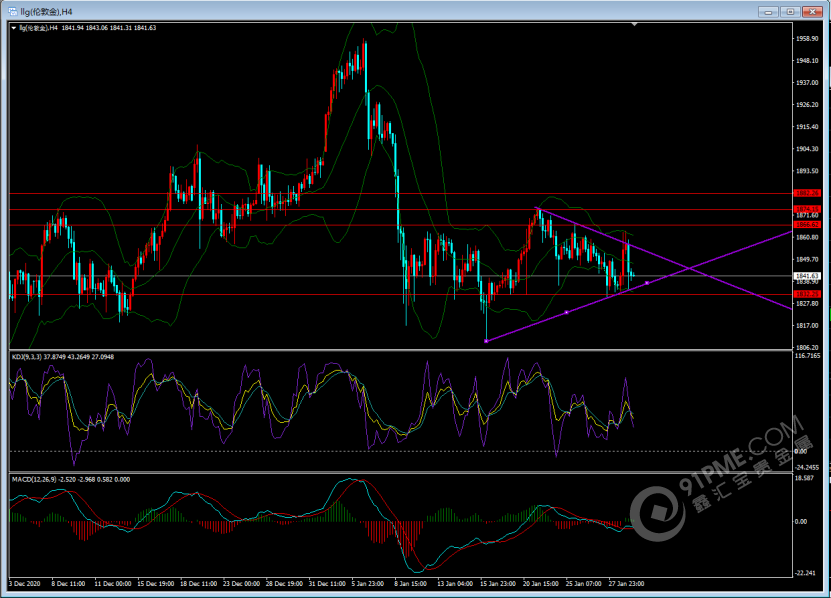Click the 8 Jan 15:00 time label
The width and height of the screenshot is (831, 598).
tap(411, 584)
